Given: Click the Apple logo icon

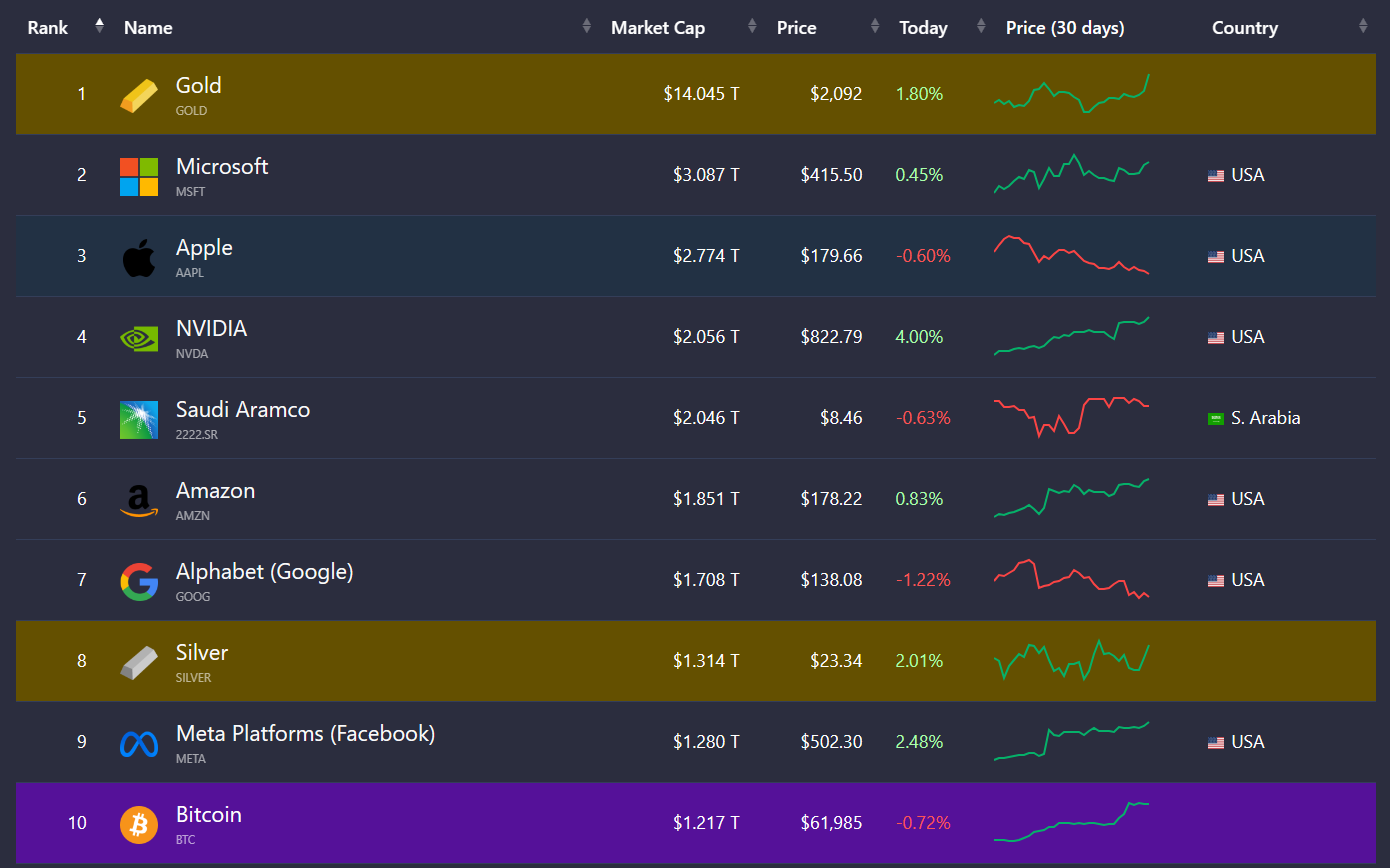Looking at the screenshot, I should 139,257.
